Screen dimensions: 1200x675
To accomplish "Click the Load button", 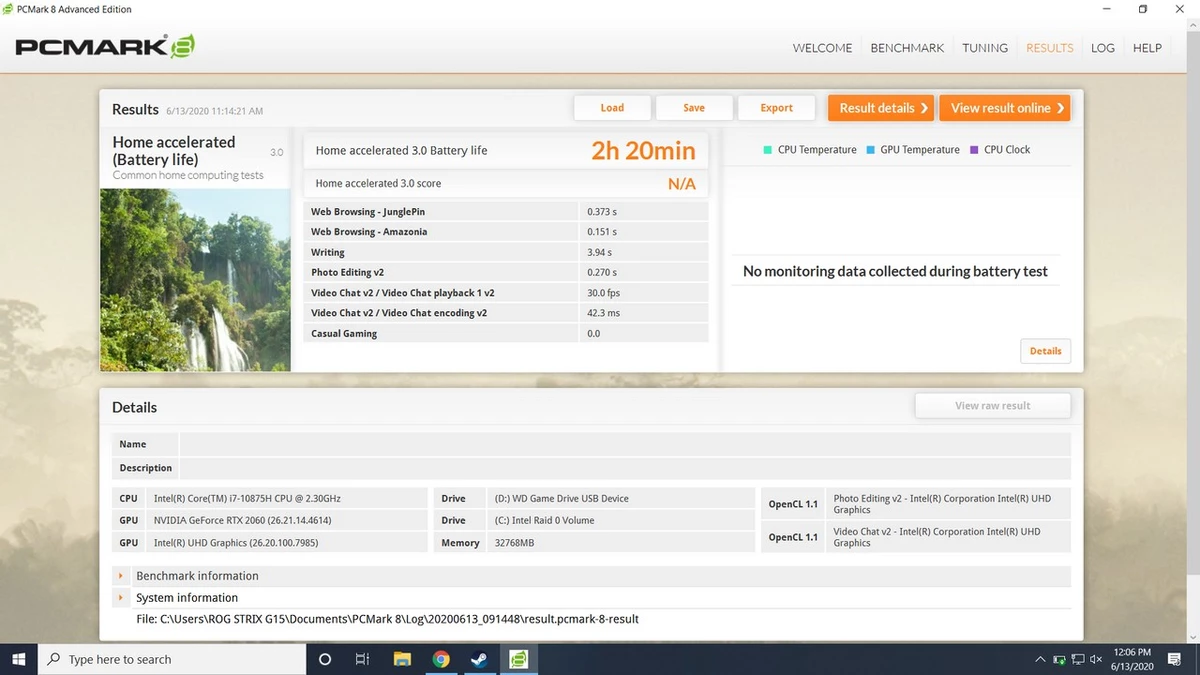I will (x=612, y=108).
